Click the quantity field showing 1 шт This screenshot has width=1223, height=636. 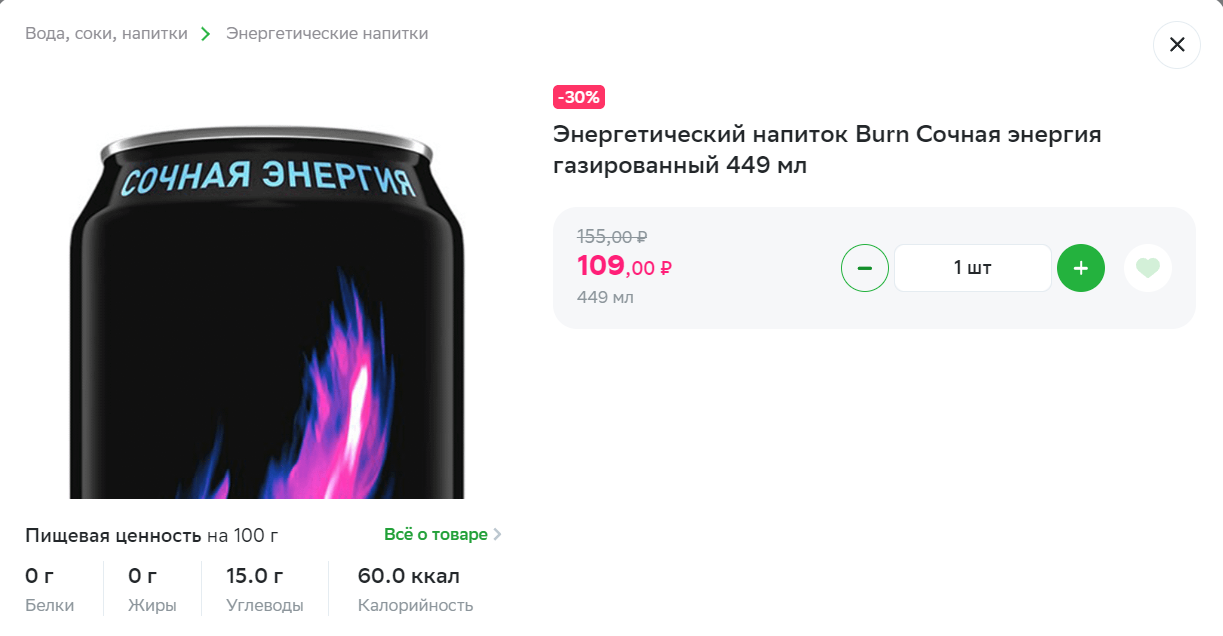tap(973, 268)
